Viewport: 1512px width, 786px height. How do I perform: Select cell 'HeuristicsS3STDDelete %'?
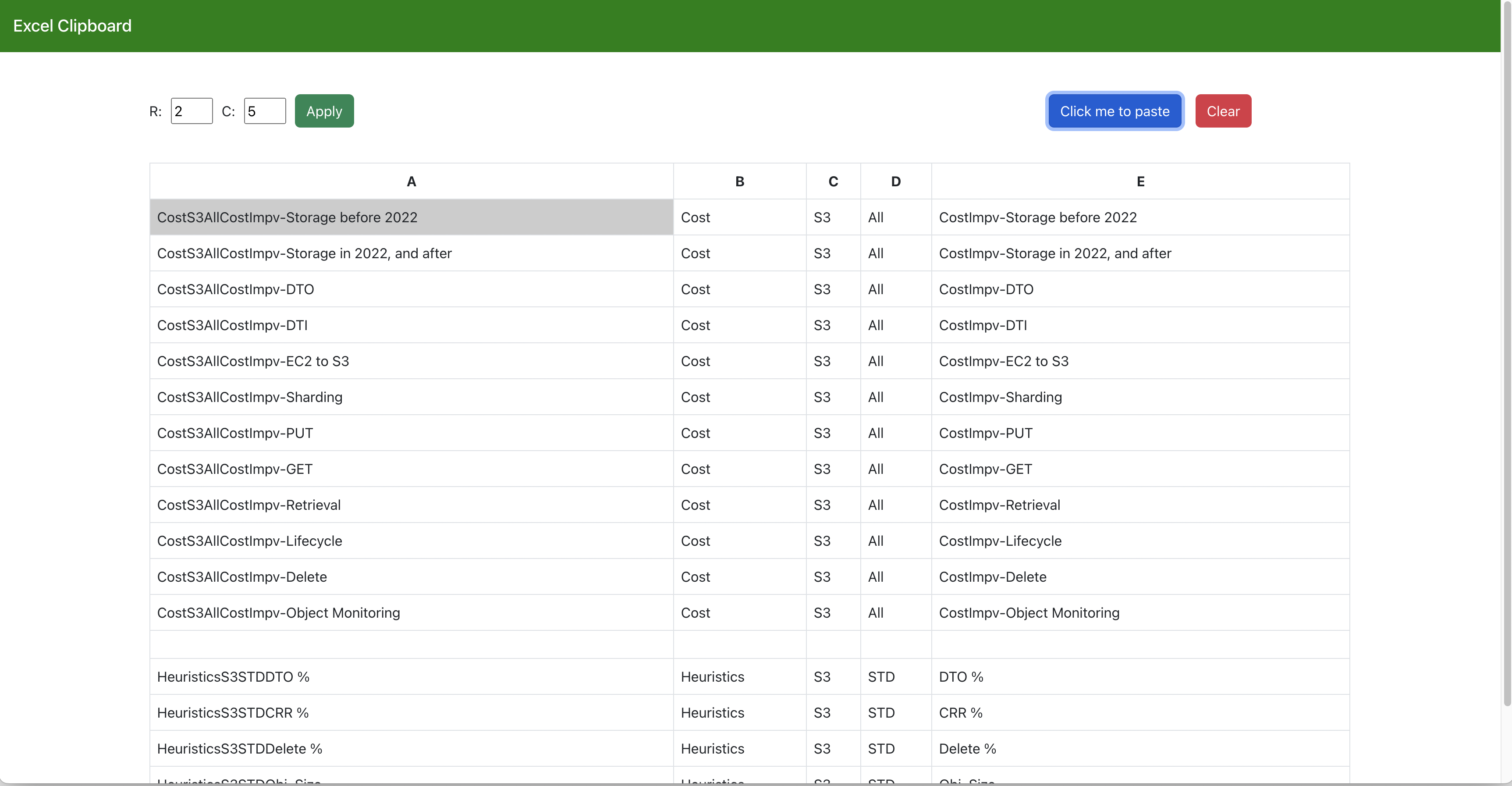pos(412,748)
